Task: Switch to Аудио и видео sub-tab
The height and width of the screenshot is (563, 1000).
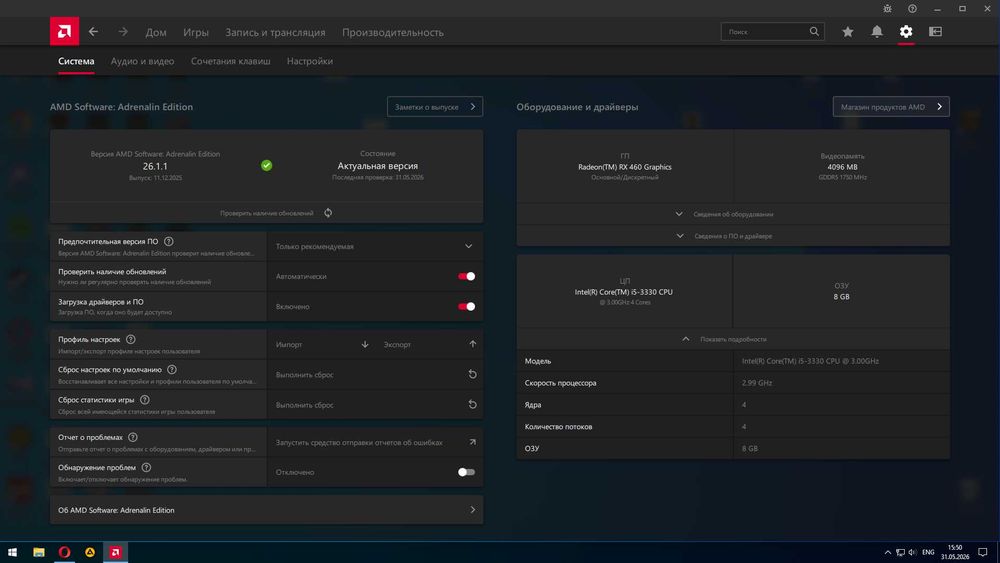Action: point(142,61)
